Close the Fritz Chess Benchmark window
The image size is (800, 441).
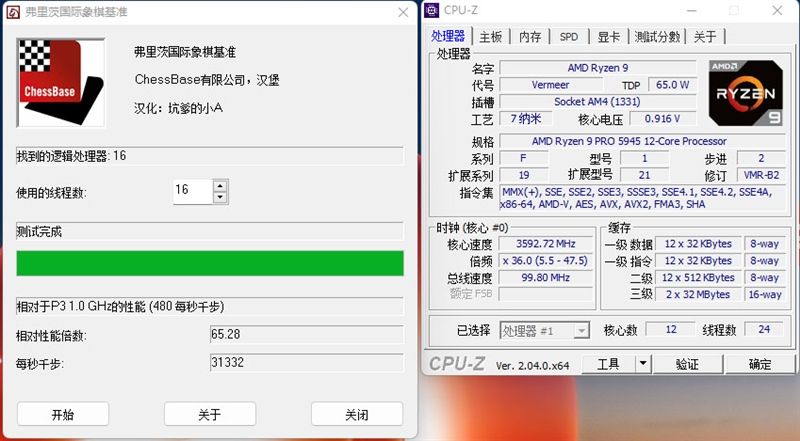tap(403, 12)
